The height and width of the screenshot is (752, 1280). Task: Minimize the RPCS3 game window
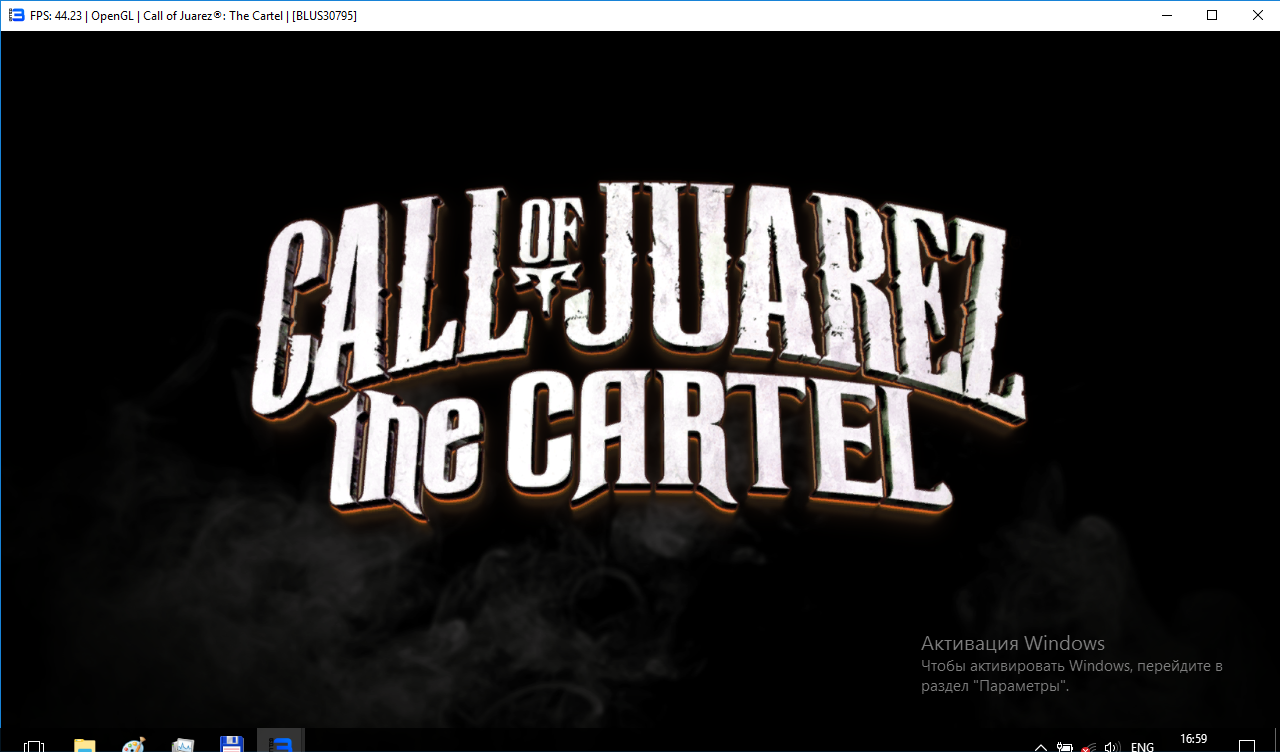point(1165,15)
